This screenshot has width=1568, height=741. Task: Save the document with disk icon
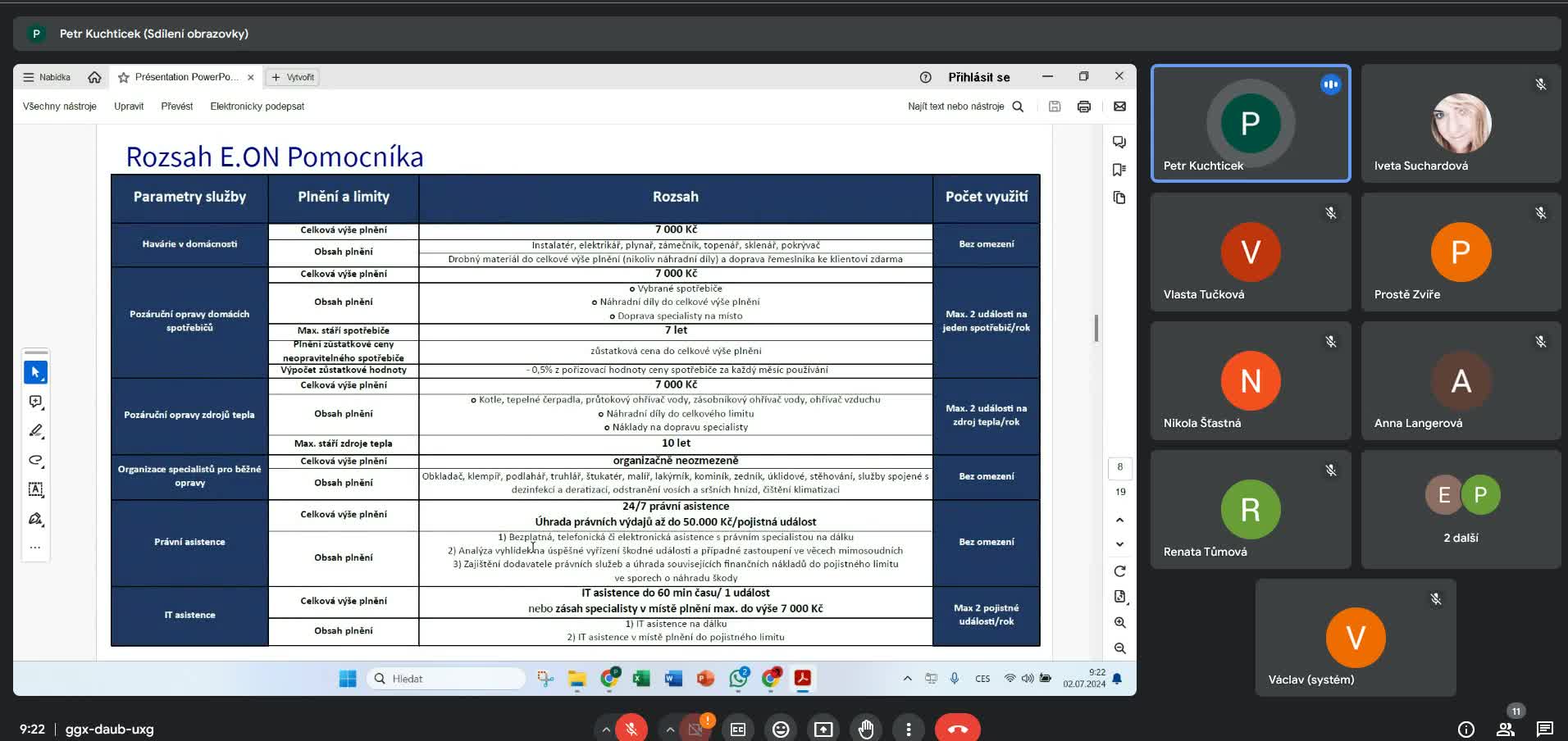(x=1055, y=107)
